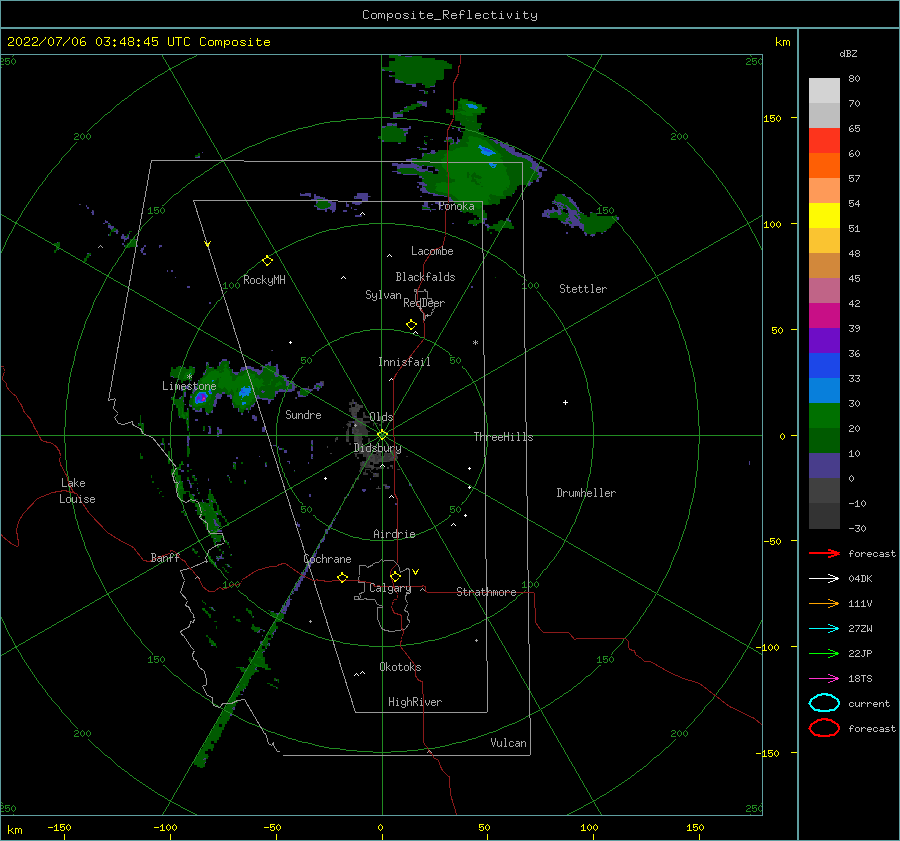900x841 pixels.
Task: Click the large green echo northeast of Ponoka
Action: (478, 172)
